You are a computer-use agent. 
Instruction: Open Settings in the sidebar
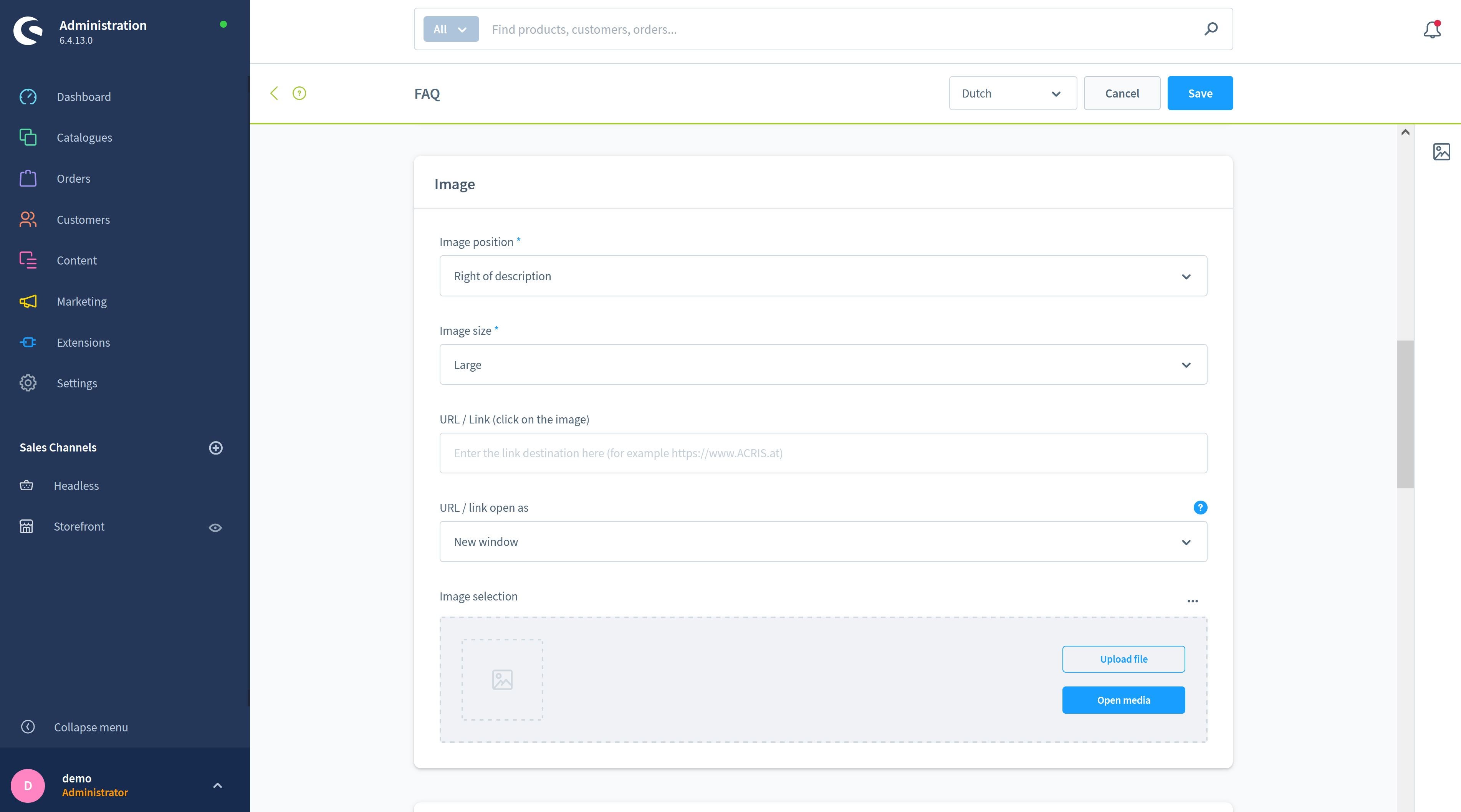[76, 383]
